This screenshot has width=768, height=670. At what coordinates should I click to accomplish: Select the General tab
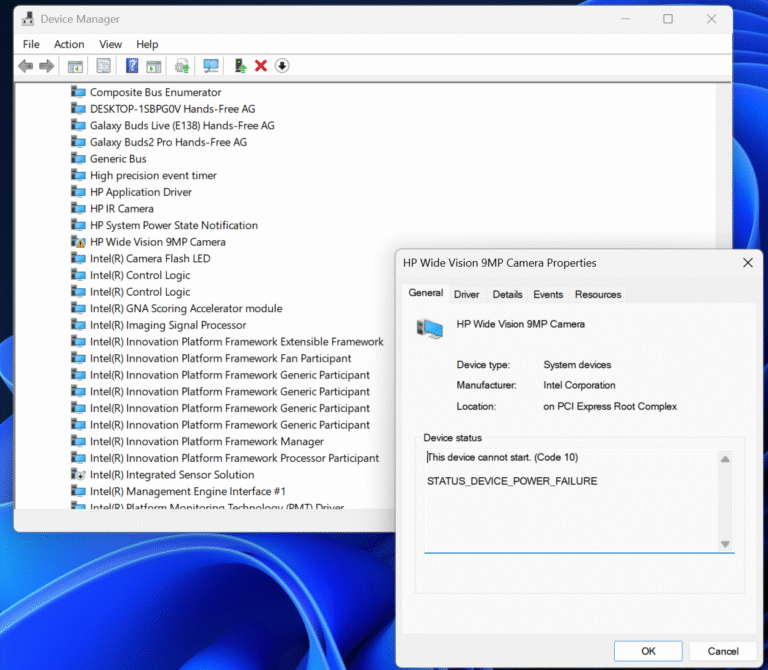pyautogui.click(x=426, y=293)
